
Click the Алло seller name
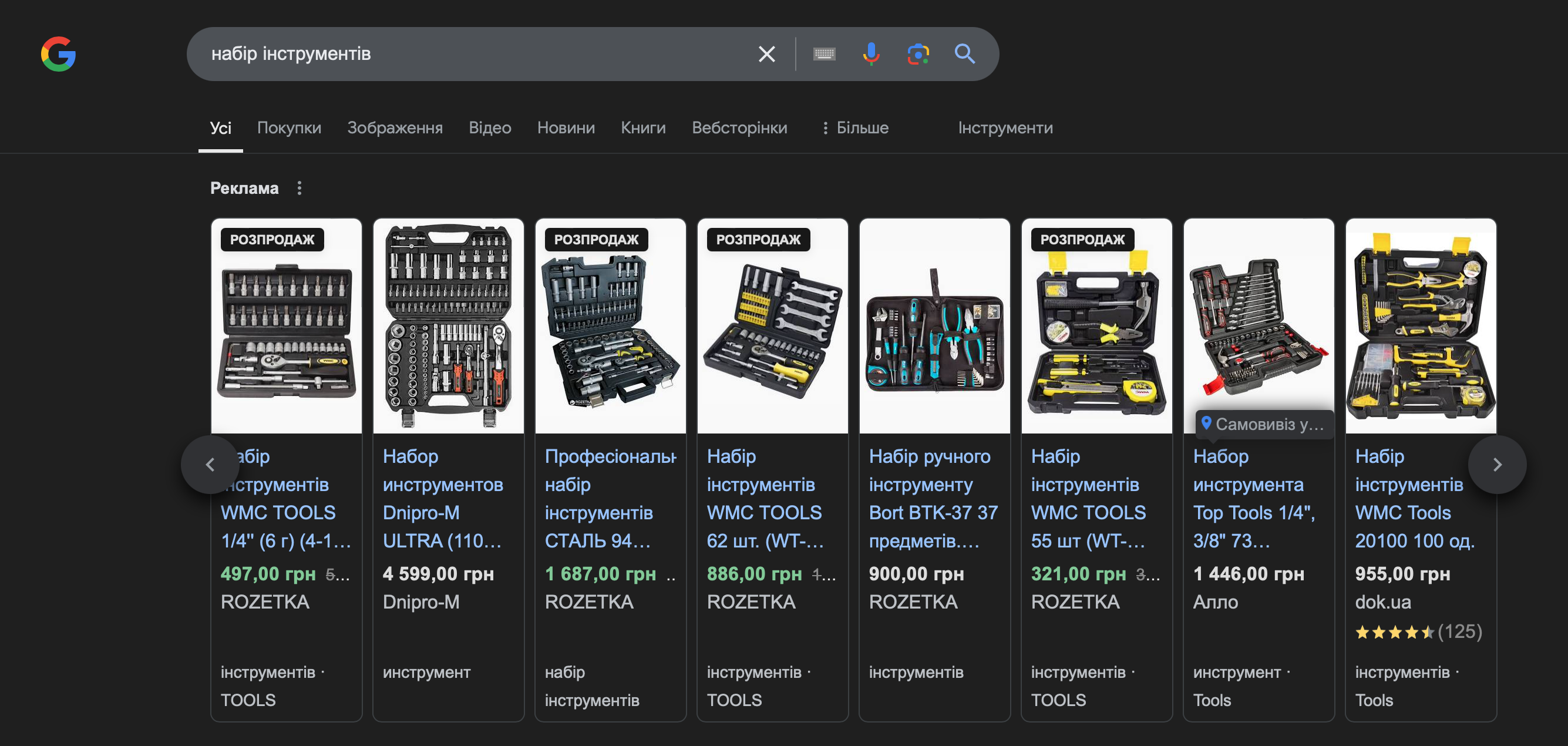click(1216, 602)
